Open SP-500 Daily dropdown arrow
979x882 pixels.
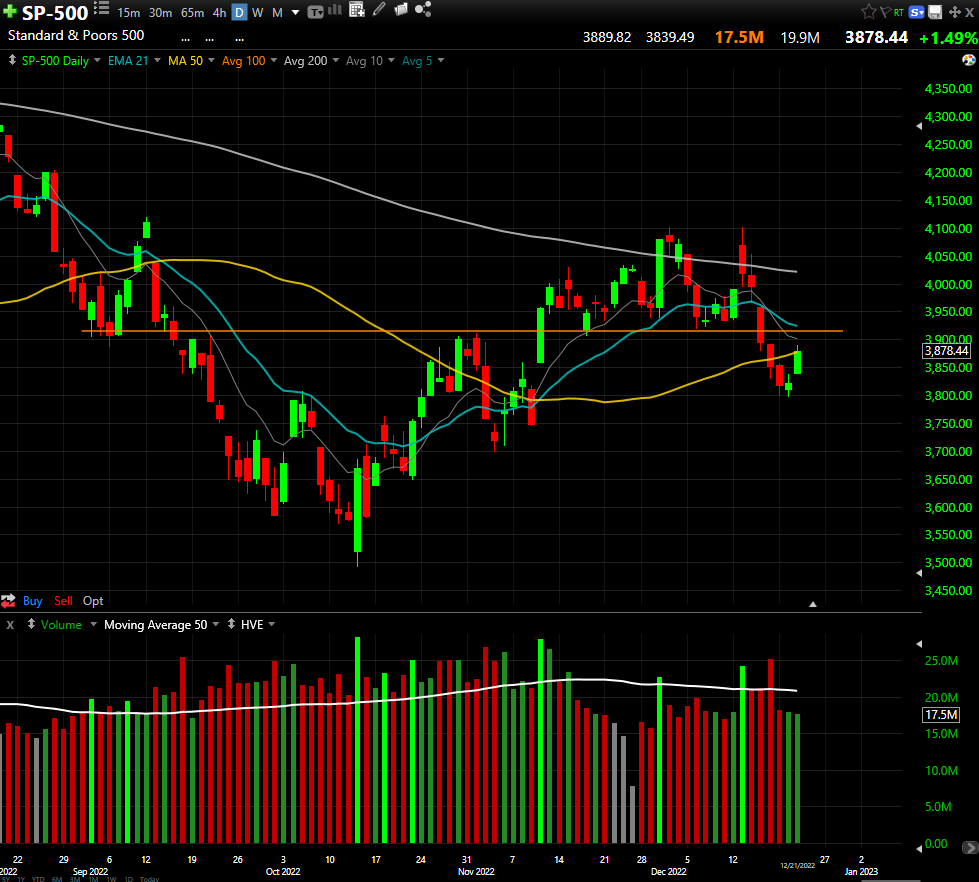[97, 60]
